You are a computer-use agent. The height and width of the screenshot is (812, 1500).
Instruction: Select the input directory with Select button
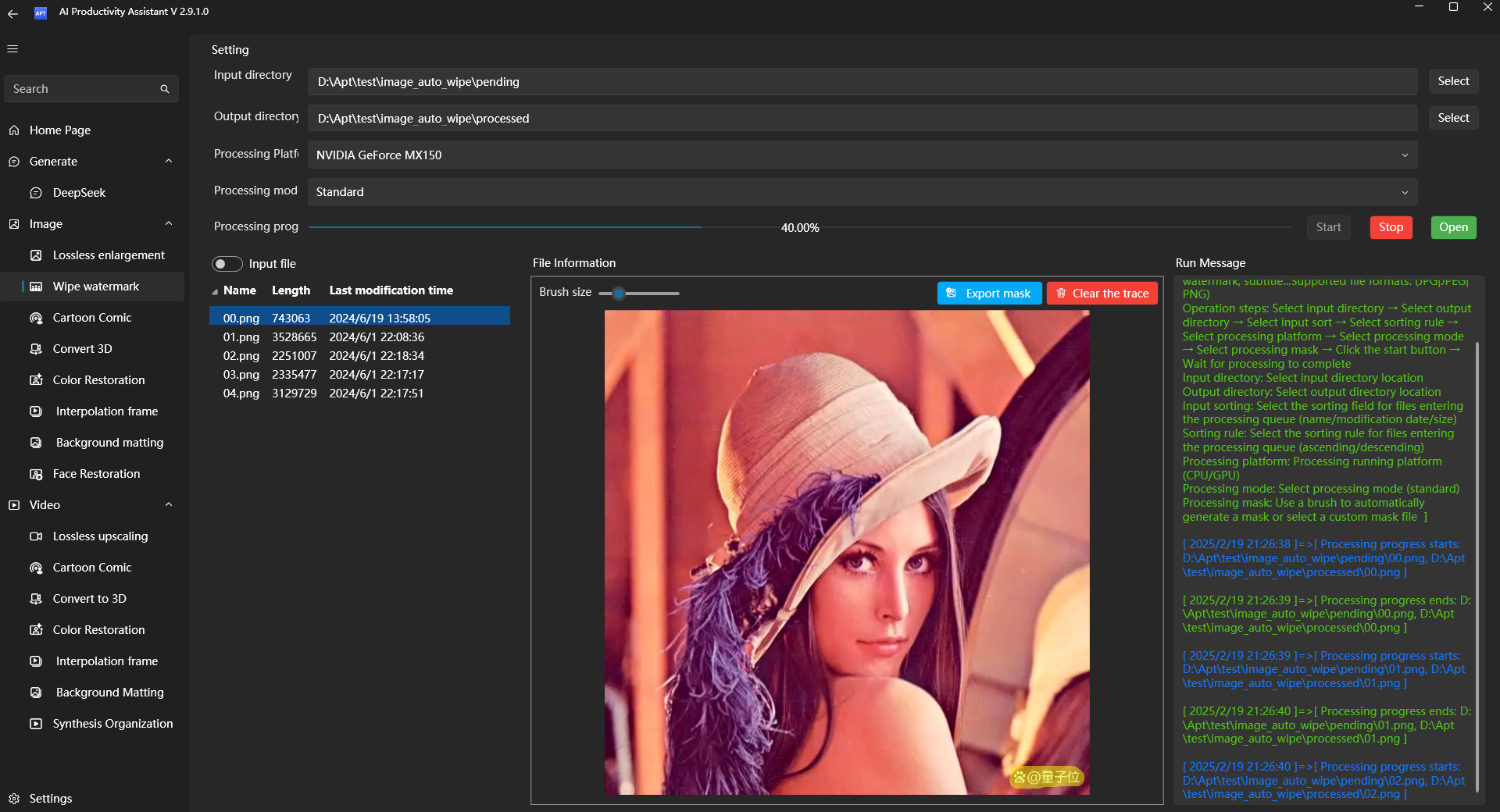(1453, 81)
